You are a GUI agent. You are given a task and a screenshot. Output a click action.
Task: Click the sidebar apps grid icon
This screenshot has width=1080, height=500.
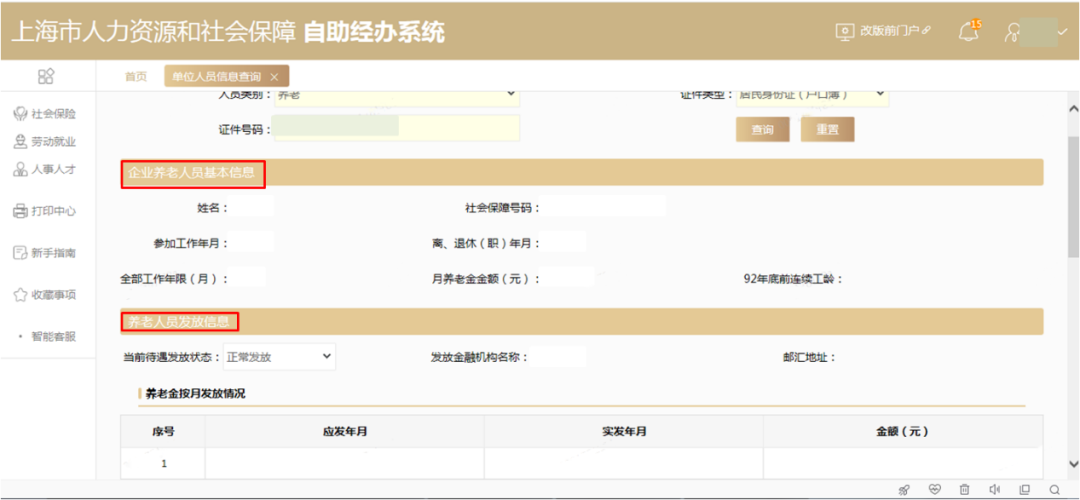point(46,77)
